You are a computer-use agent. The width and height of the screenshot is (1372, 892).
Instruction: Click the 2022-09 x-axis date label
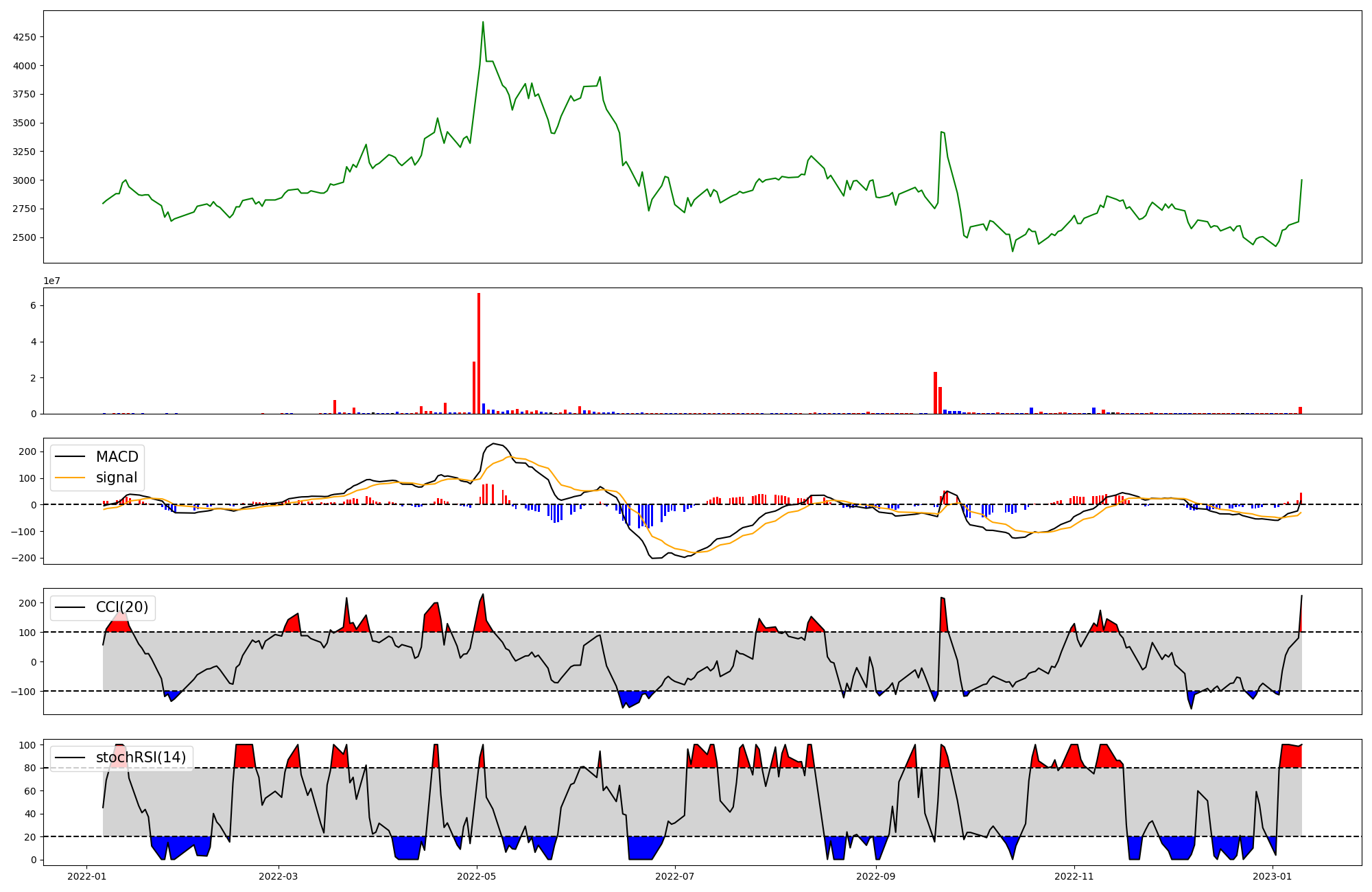pos(876,876)
